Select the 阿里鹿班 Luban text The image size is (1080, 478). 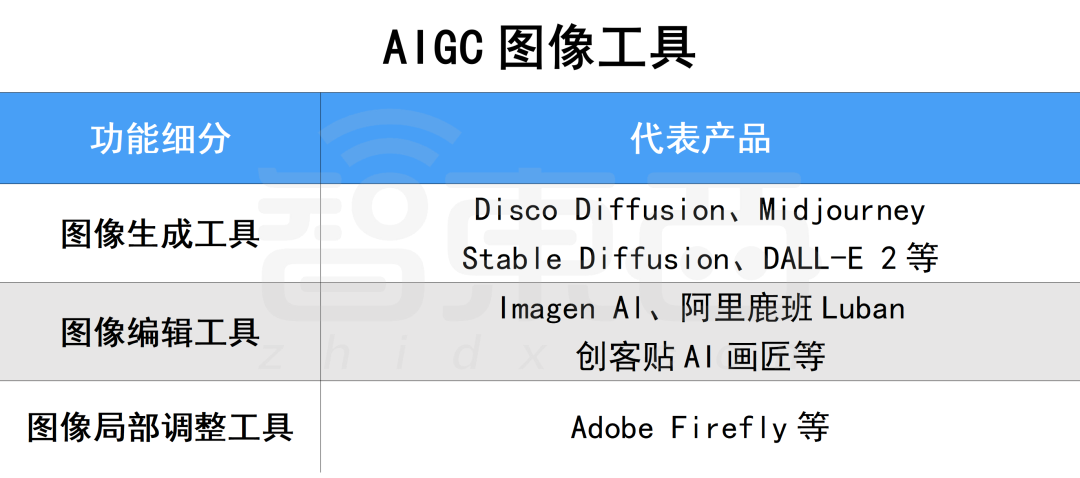[792, 308]
